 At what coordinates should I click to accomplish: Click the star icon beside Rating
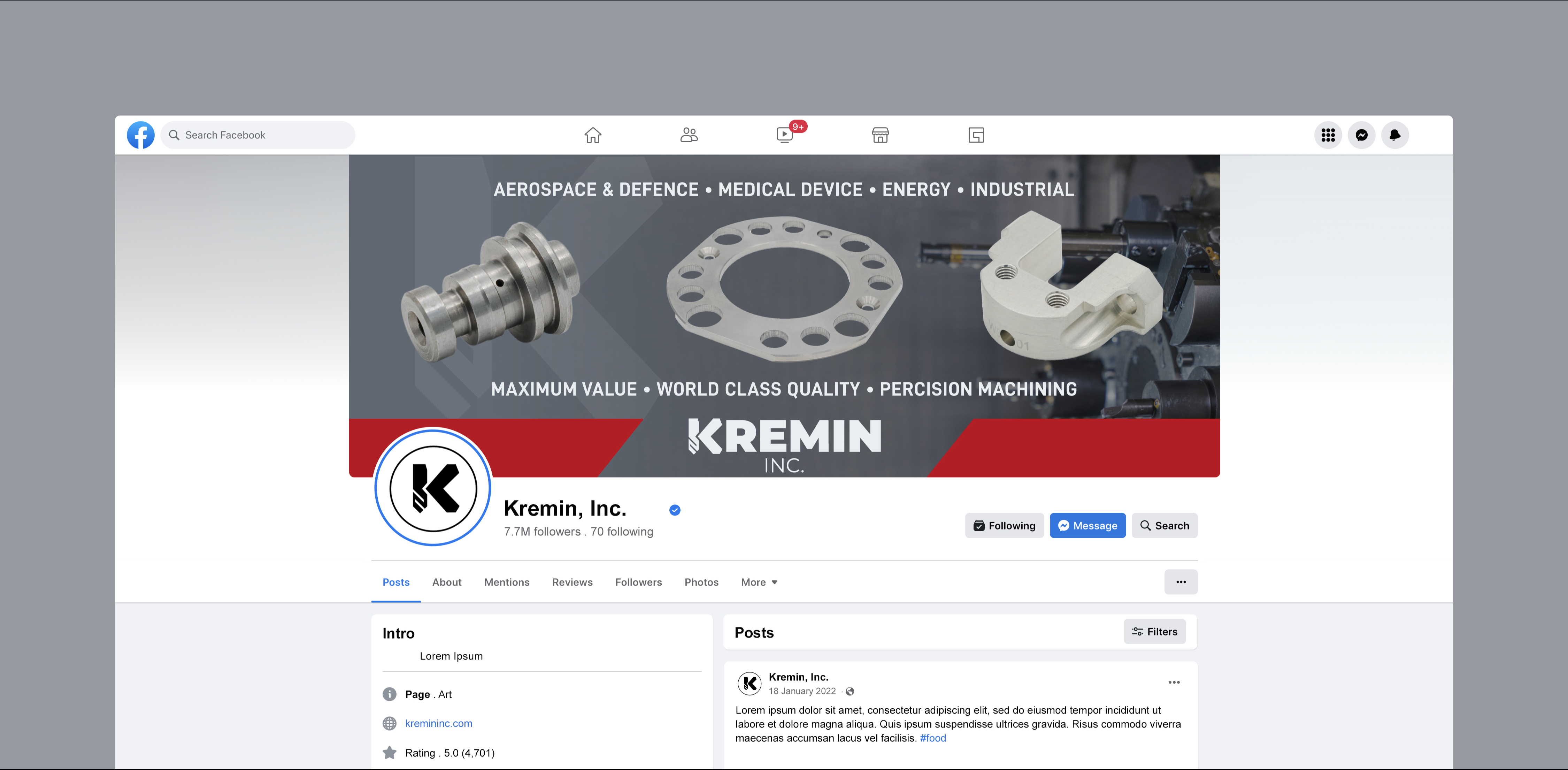390,753
